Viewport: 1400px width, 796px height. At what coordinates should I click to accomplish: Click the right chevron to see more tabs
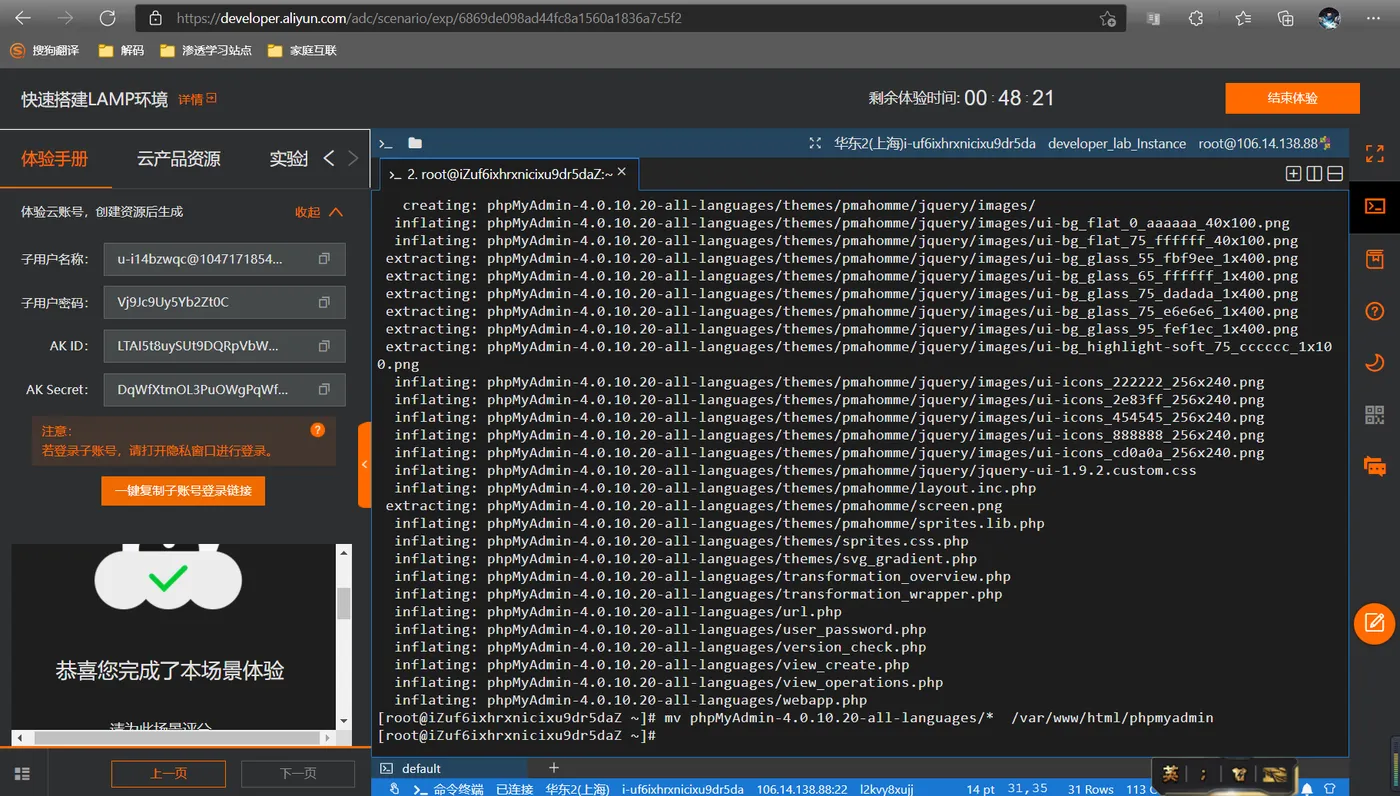click(353, 158)
